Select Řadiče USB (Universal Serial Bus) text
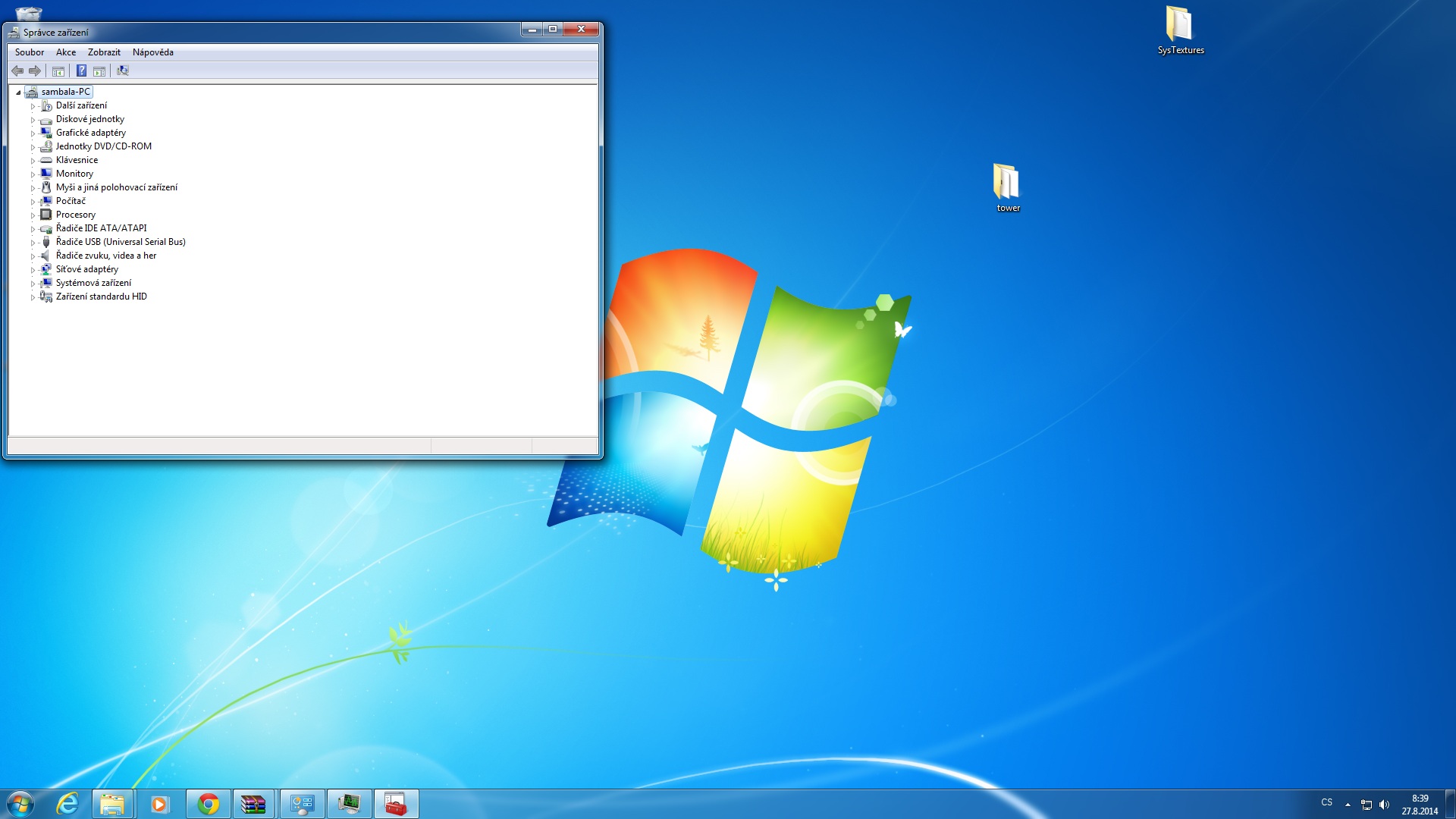The width and height of the screenshot is (1456, 819). pos(121,242)
